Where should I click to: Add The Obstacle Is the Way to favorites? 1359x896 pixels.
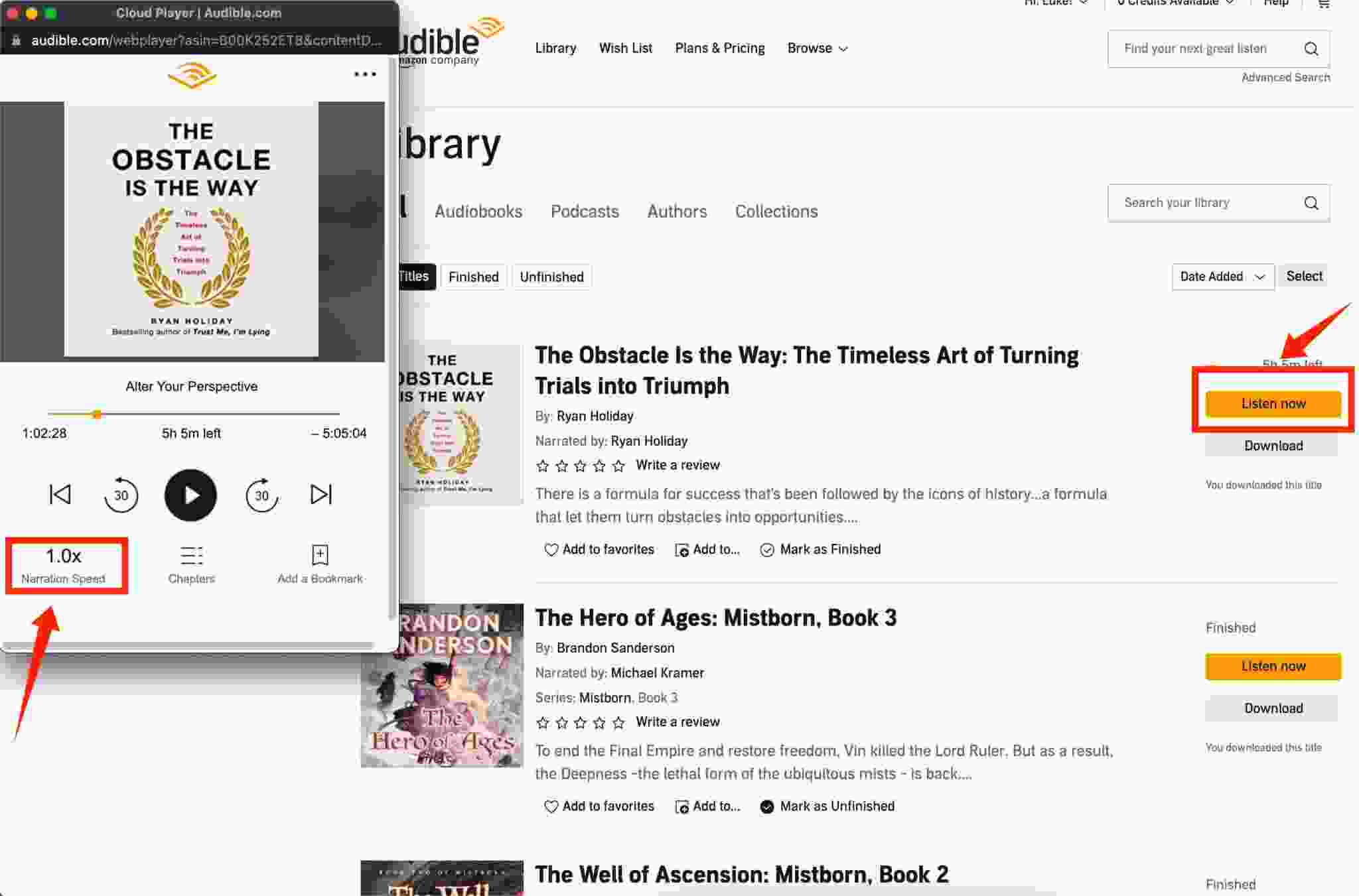(x=599, y=549)
